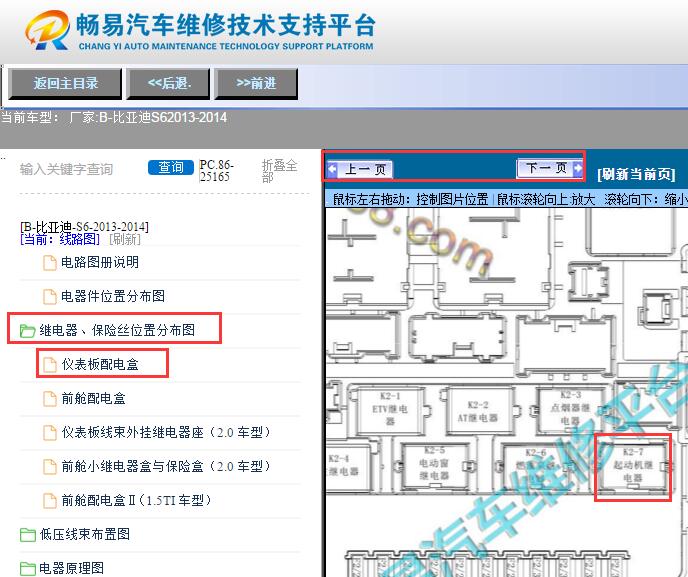The width and height of the screenshot is (688, 577).
Task: Click the page icon beside 电路图册说明
Action: [50, 263]
